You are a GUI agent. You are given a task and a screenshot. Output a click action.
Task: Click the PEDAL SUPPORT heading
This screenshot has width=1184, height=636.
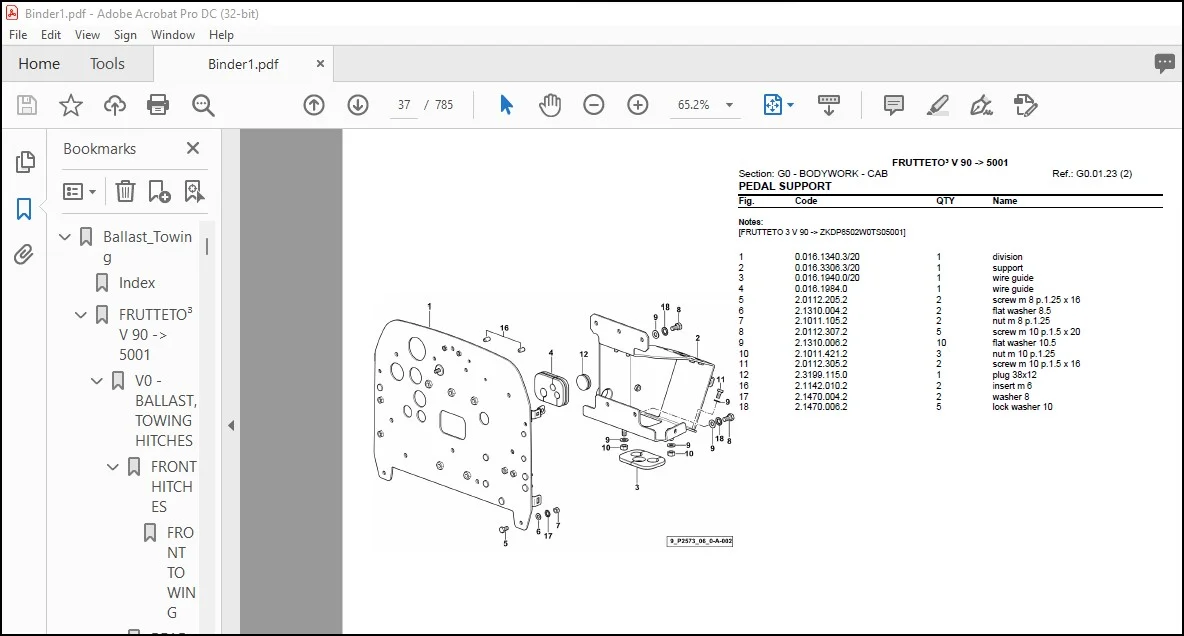785,186
